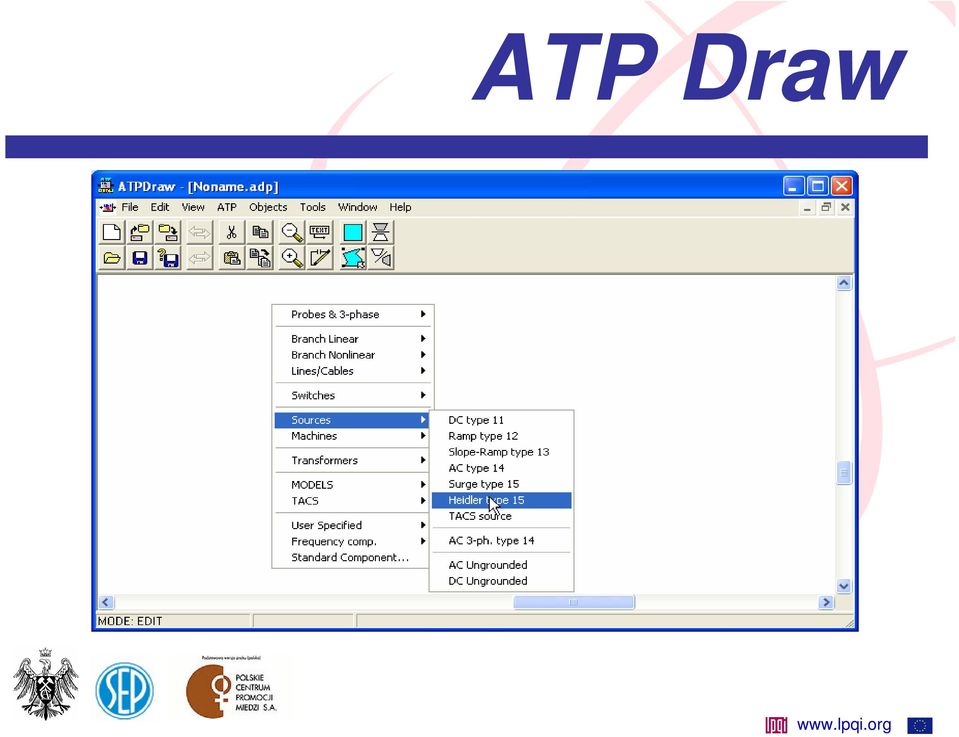The height and width of the screenshot is (737, 959).
Task: Expand the Frequency comp. submenu
Action: (x=352, y=541)
